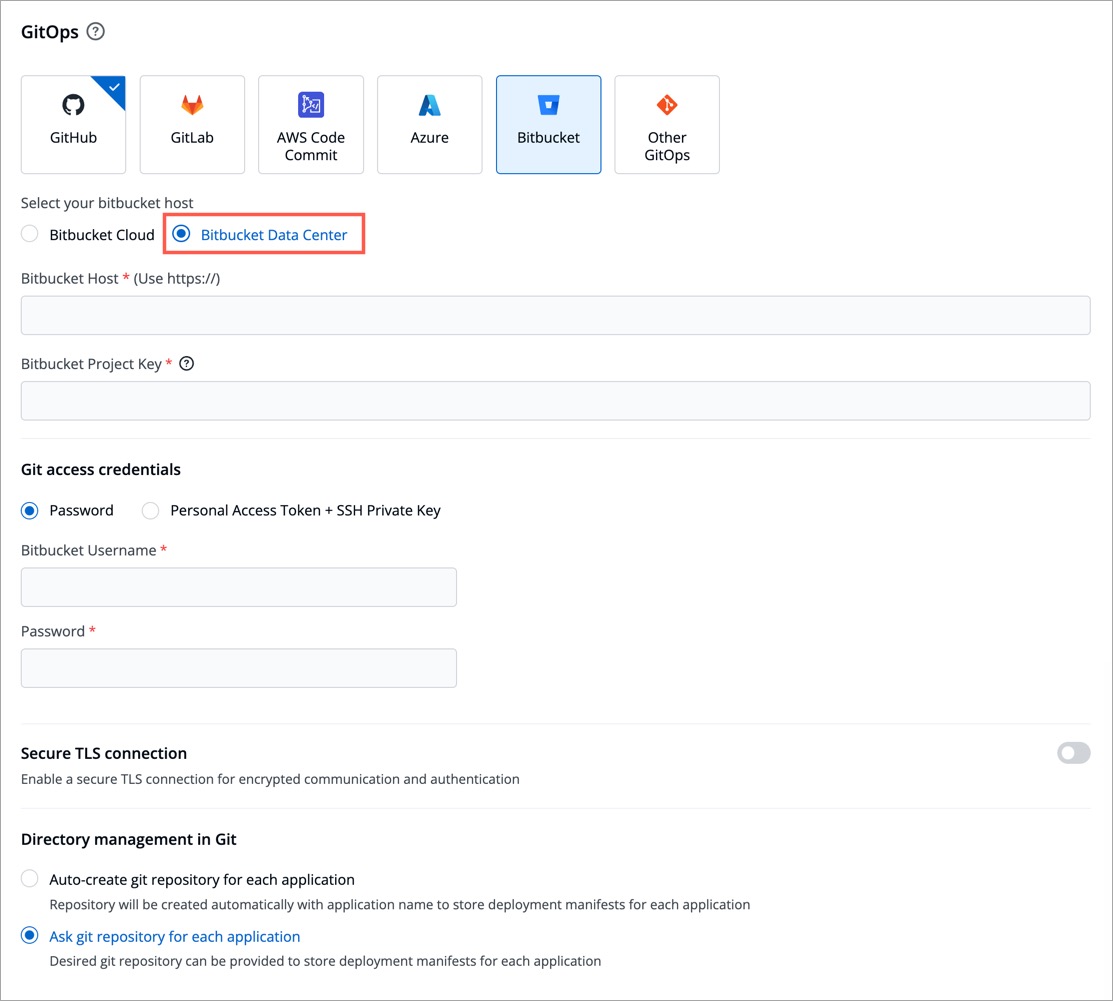Pick the Azure provider card

pyautogui.click(x=429, y=125)
